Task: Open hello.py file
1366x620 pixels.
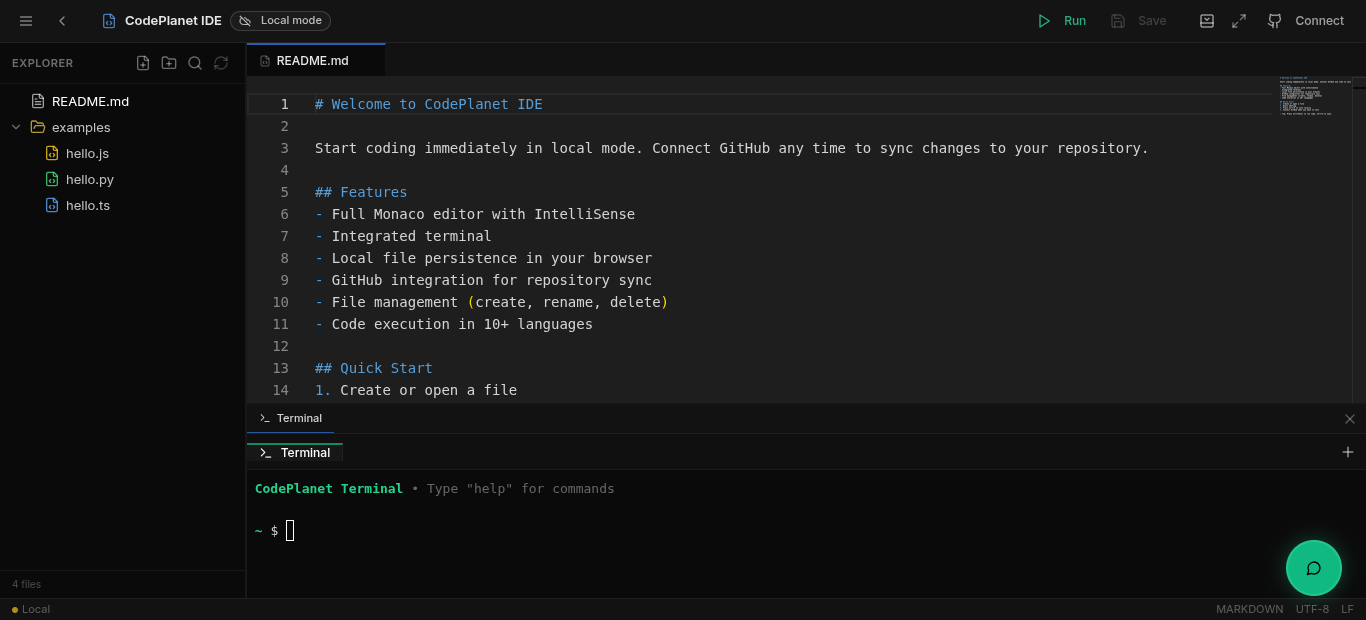Action: (123, 179)
